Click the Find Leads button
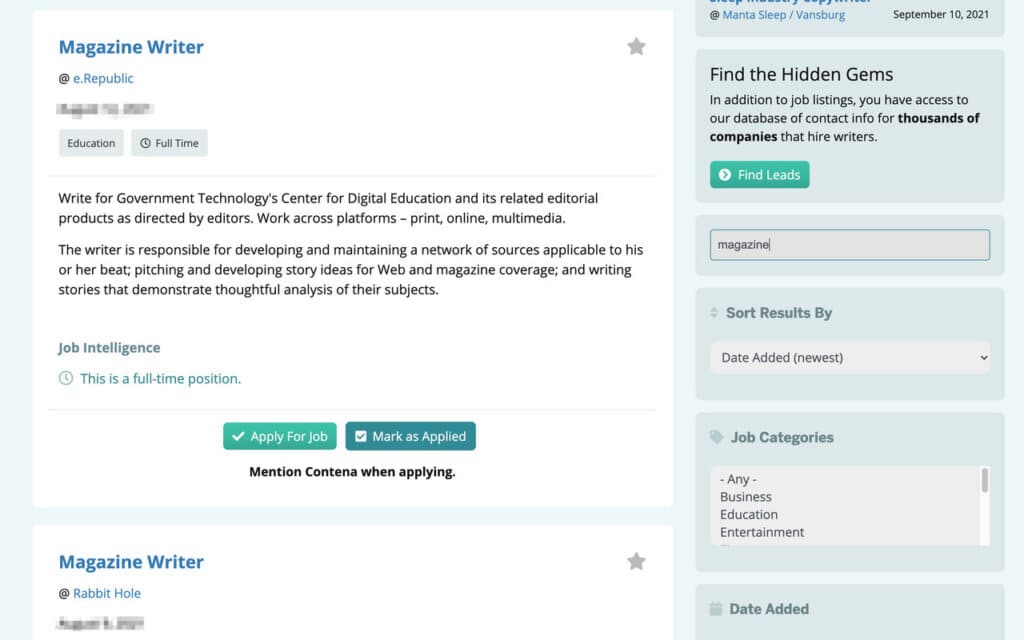 [759, 174]
